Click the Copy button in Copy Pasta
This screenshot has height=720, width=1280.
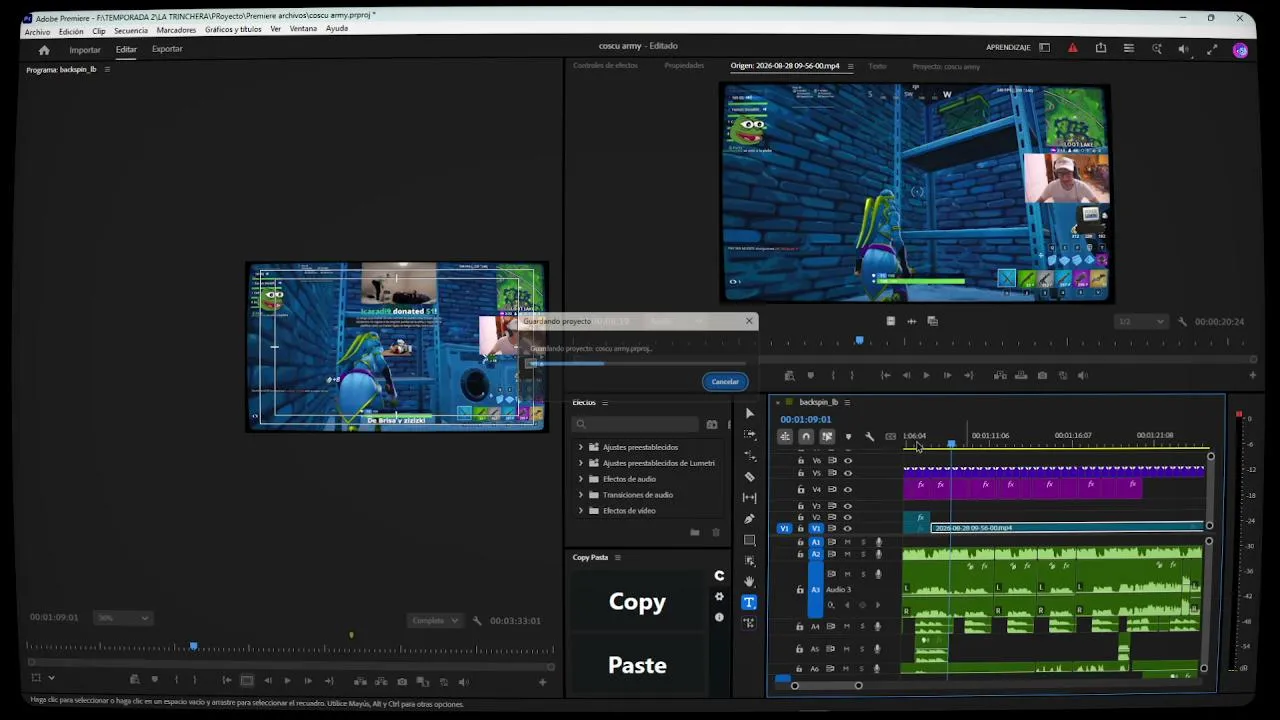[637, 602]
